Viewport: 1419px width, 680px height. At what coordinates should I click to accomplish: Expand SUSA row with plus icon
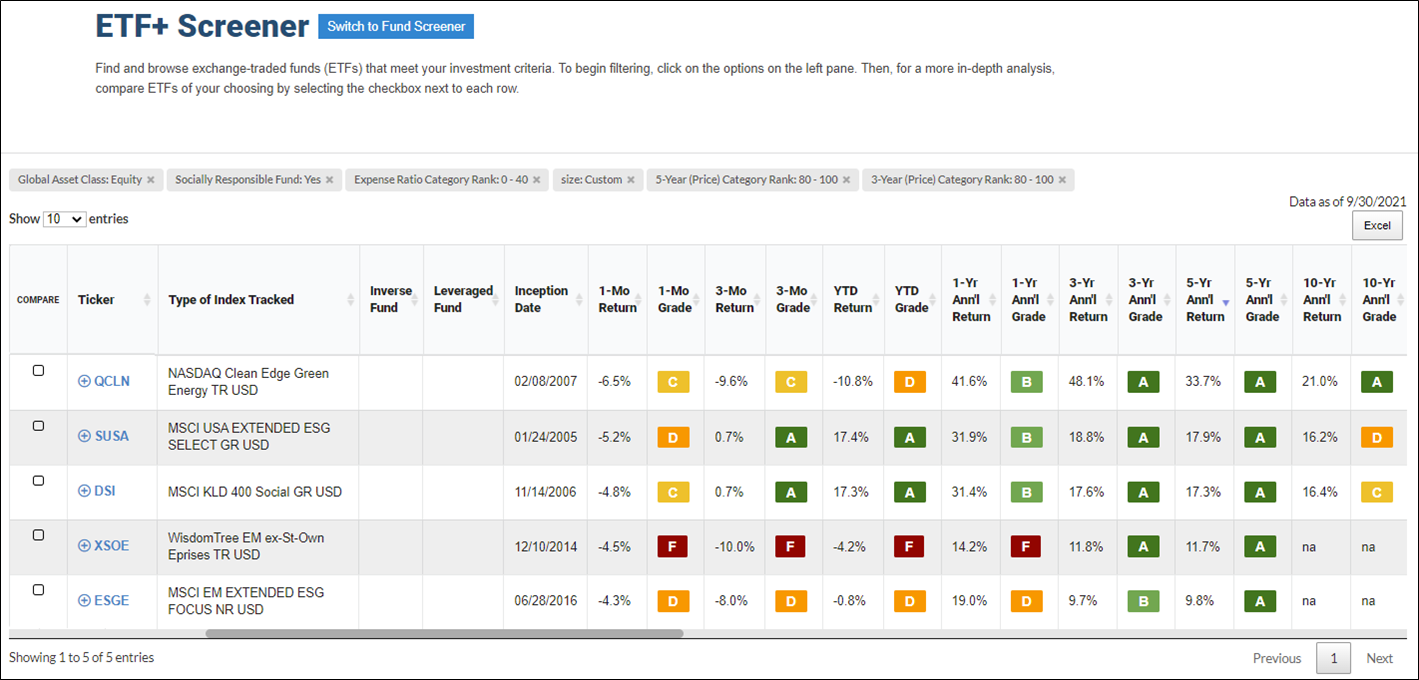[84, 436]
